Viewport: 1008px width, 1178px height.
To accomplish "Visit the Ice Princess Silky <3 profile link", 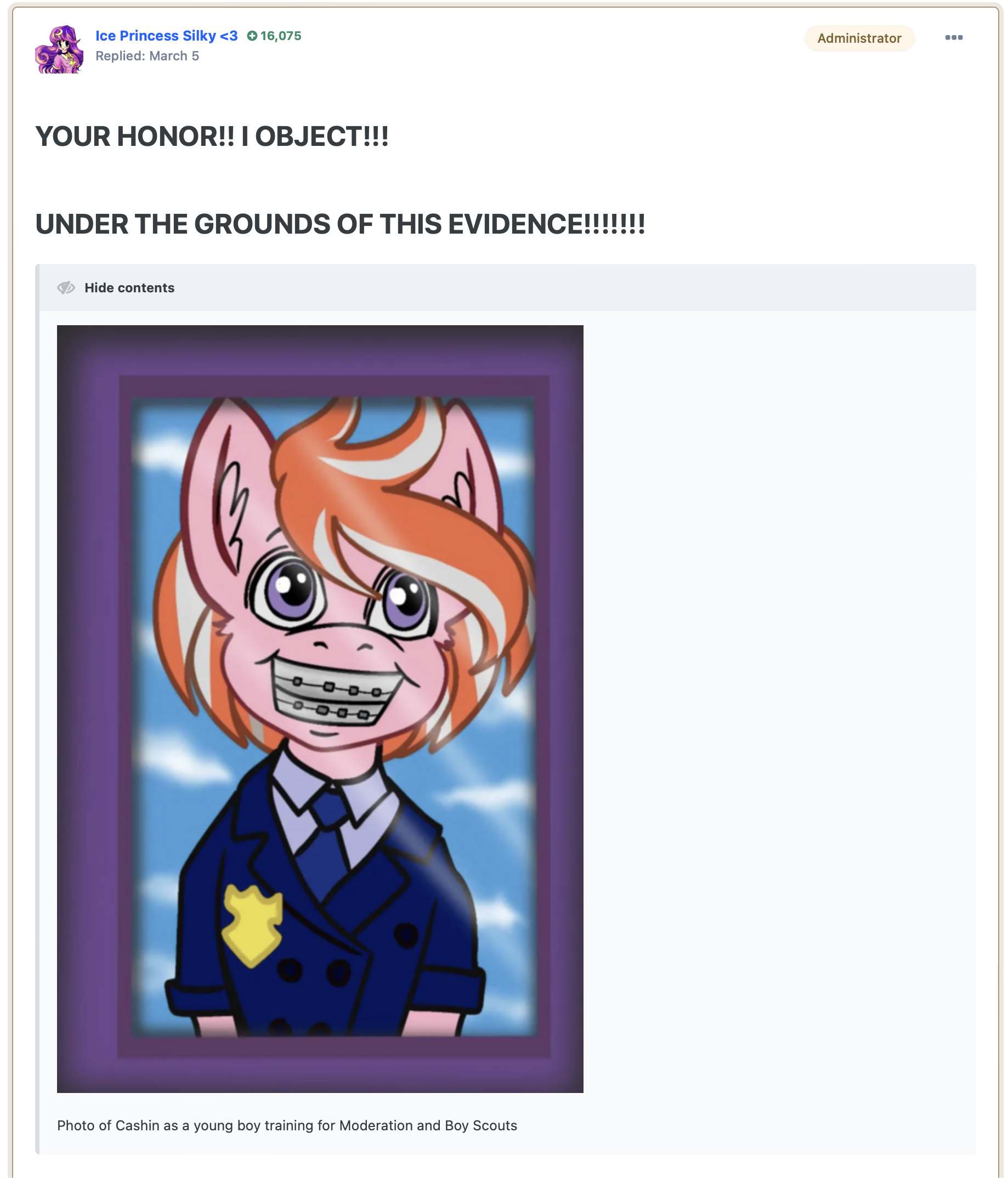I will point(167,36).
